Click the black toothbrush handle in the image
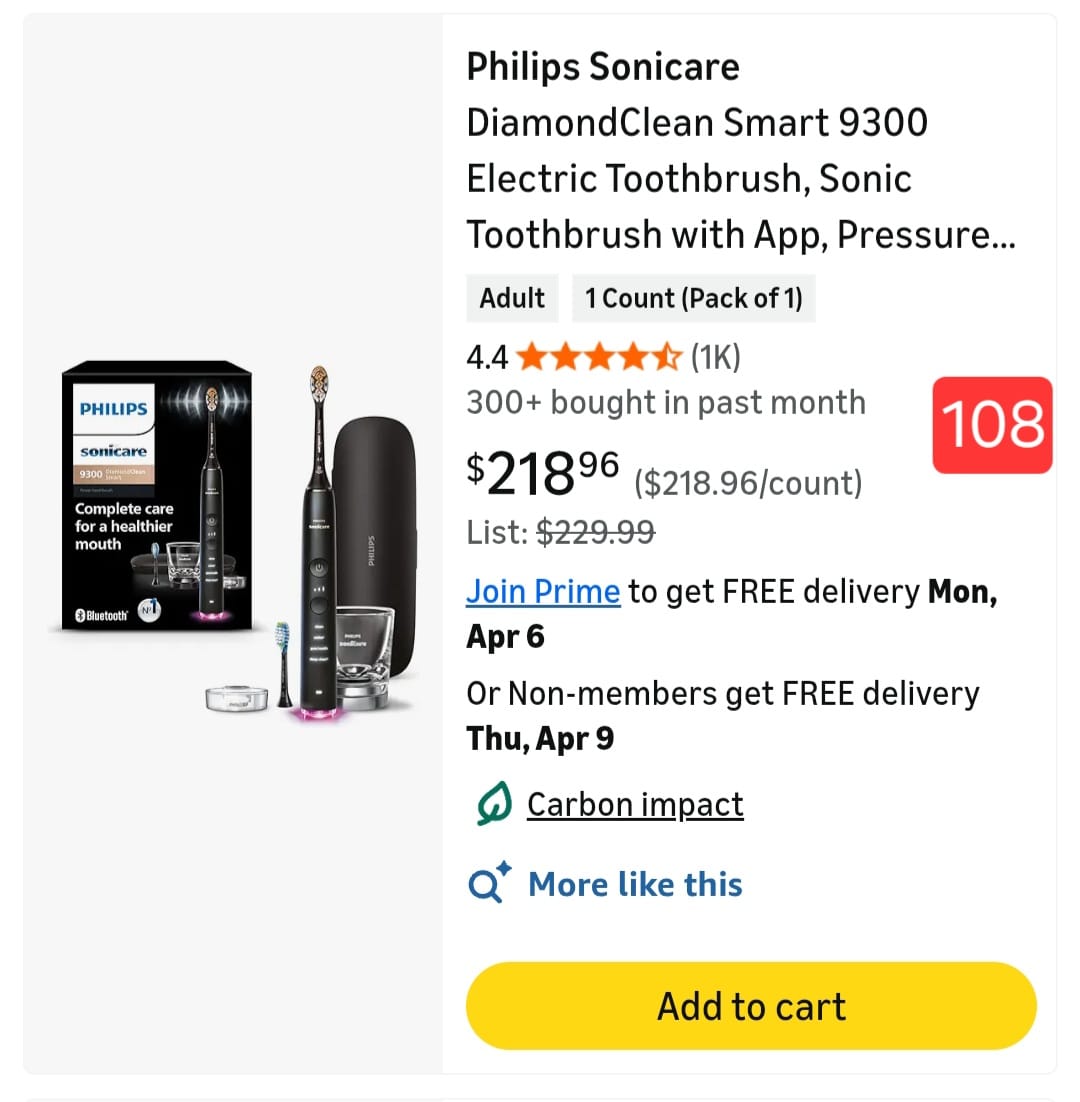Screen dimensions: 1080x1102 (x=317, y=590)
